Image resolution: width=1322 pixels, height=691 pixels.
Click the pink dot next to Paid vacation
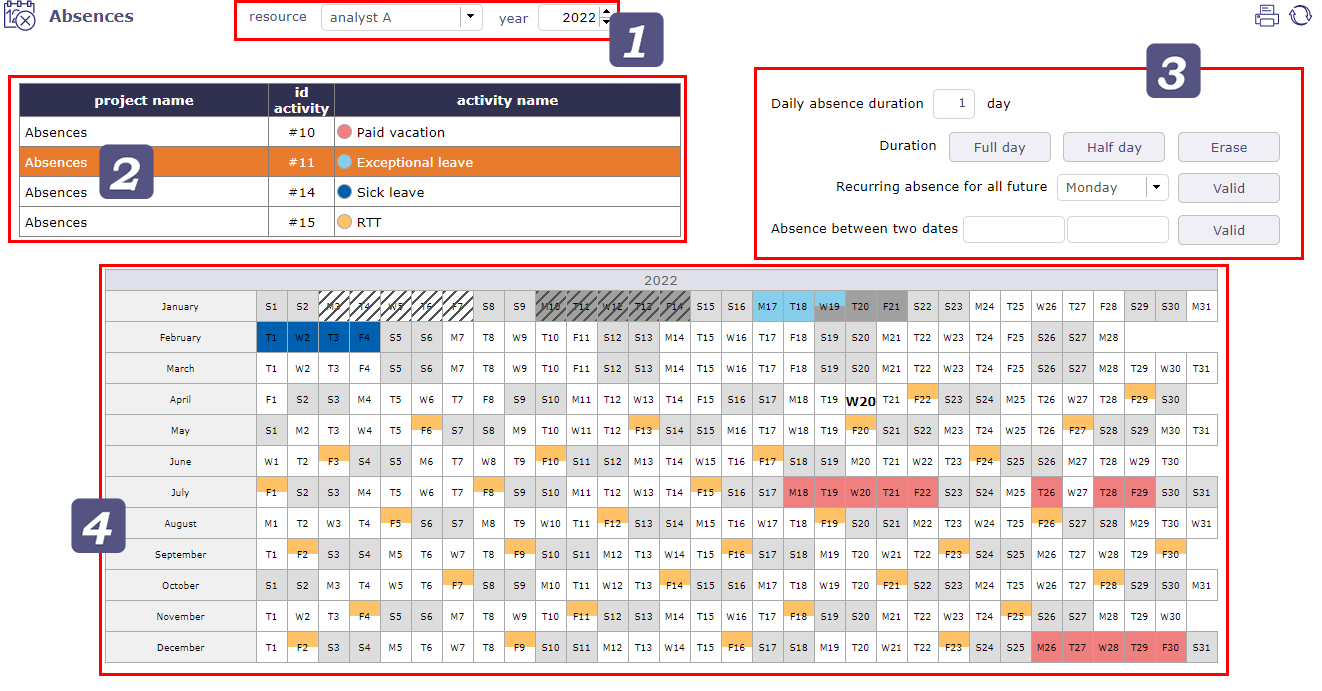[345, 131]
